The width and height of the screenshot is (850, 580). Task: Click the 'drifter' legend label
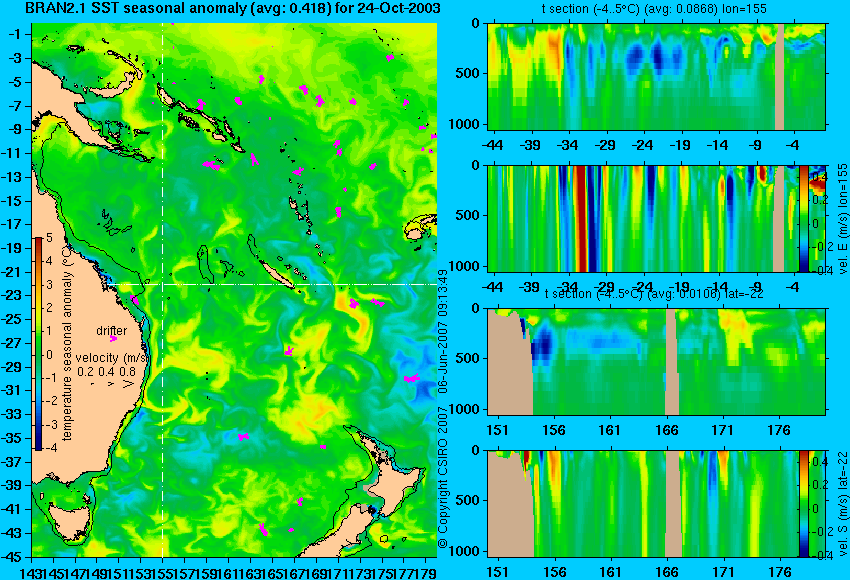pos(112,331)
